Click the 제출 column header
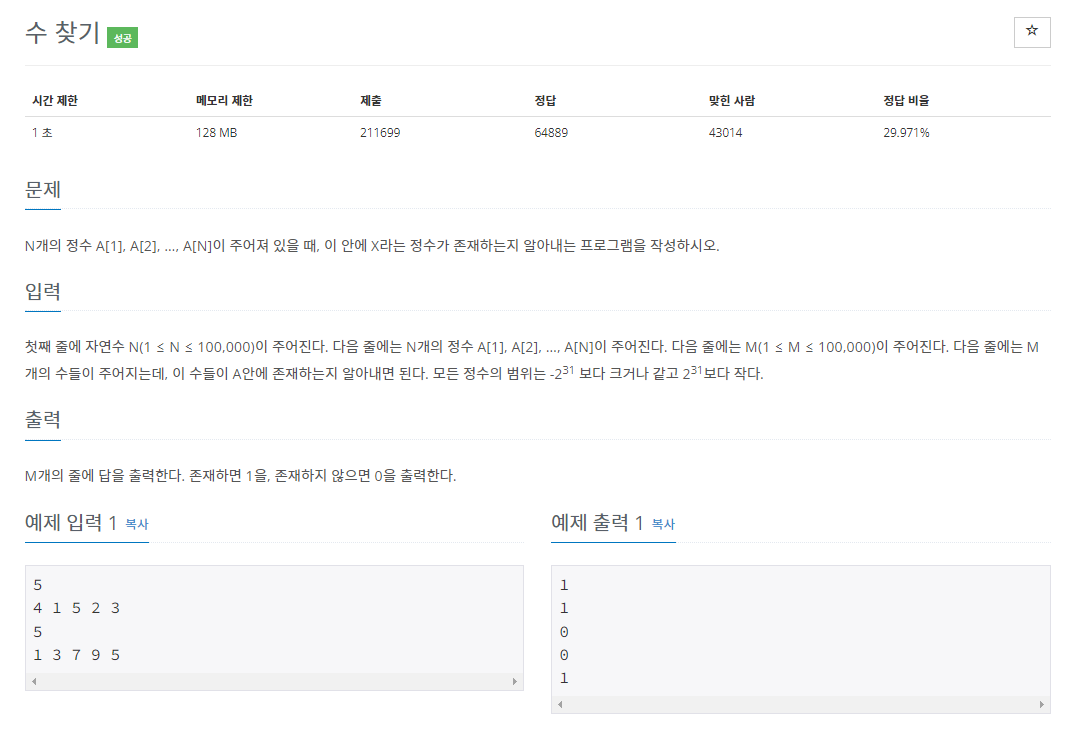This screenshot has width=1081, height=733. pyautogui.click(x=370, y=101)
